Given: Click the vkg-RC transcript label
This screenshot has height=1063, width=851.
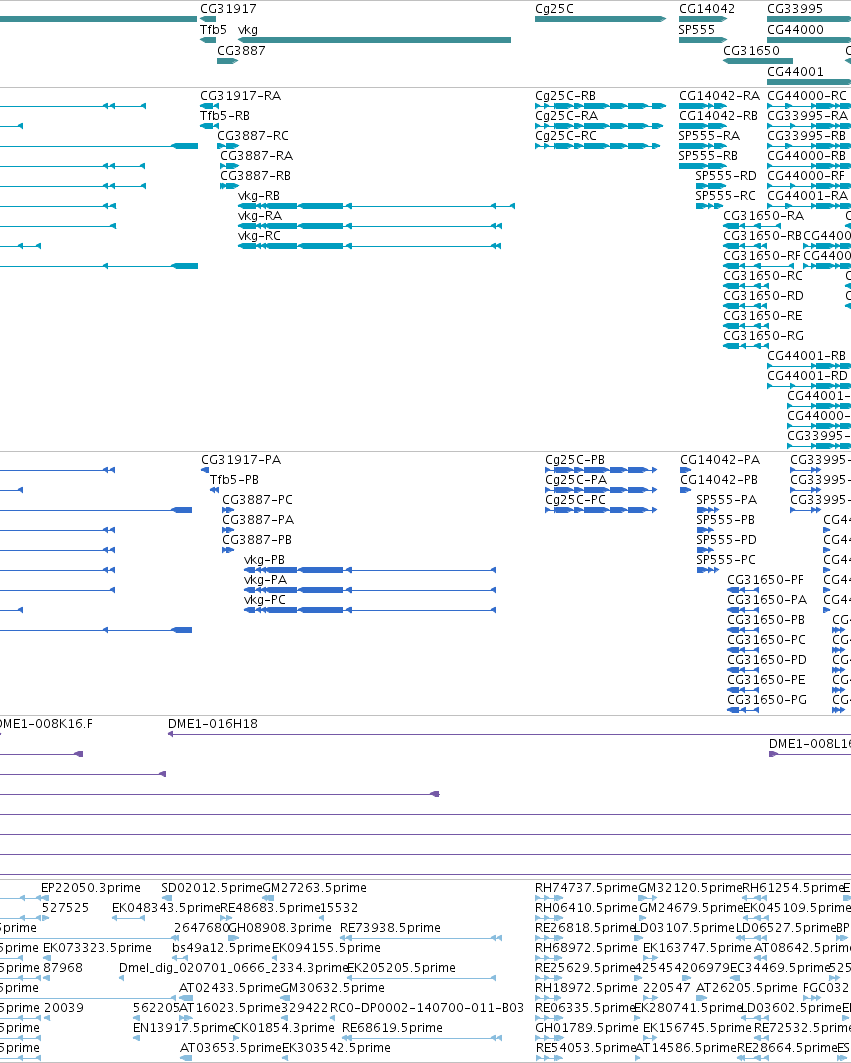Looking at the screenshot, I should [x=259, y=236].
